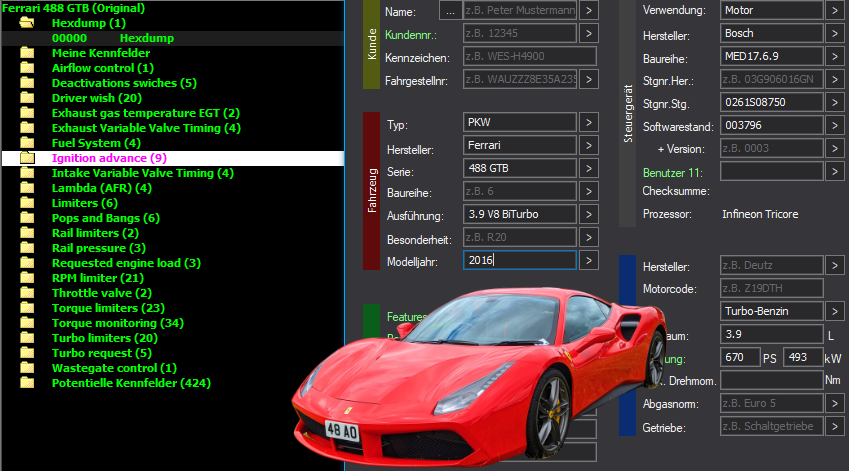This screenshot has height=471, width=849.
Task: Click the Pops and Bangs folder icon
Action: point(27,218)
